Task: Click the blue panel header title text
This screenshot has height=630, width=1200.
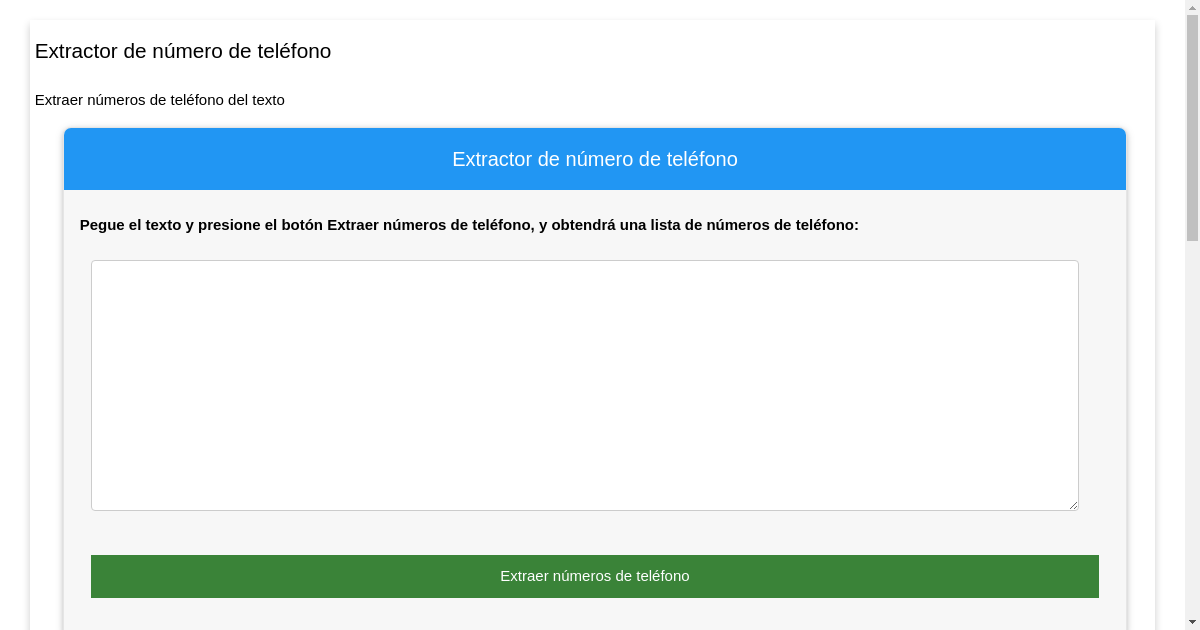Action: pos(595,159)
